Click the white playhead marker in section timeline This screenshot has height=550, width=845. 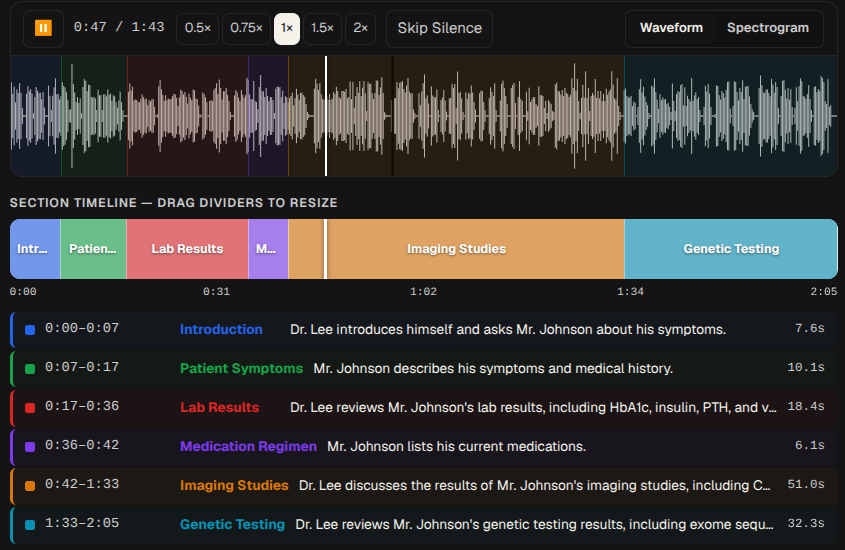(x=325, y=249)
